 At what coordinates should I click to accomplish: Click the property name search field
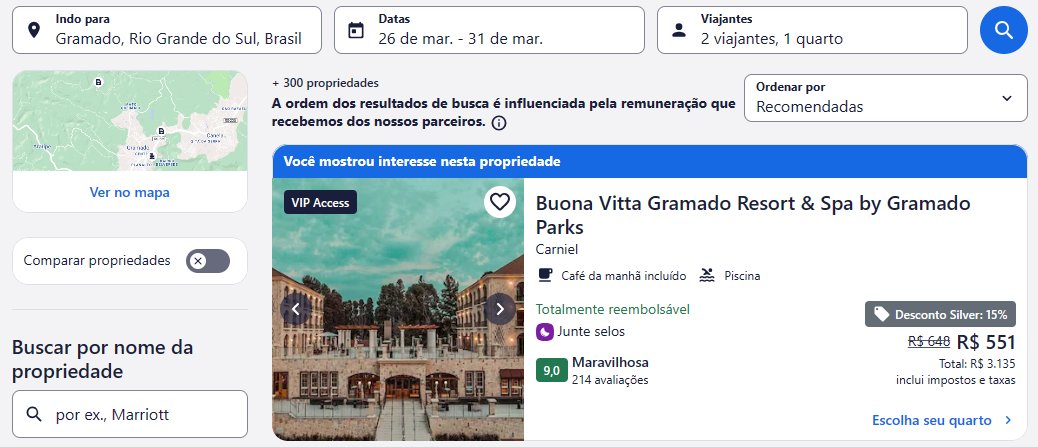pos(130,415)
